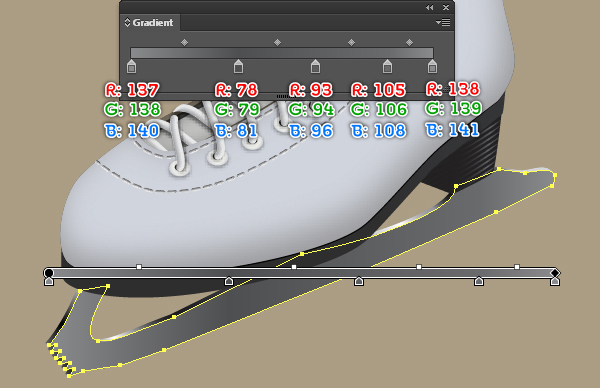Open the Gradient panel flyout menu
Viewport: 600px width, 388px height.
[x=443, y=23]
